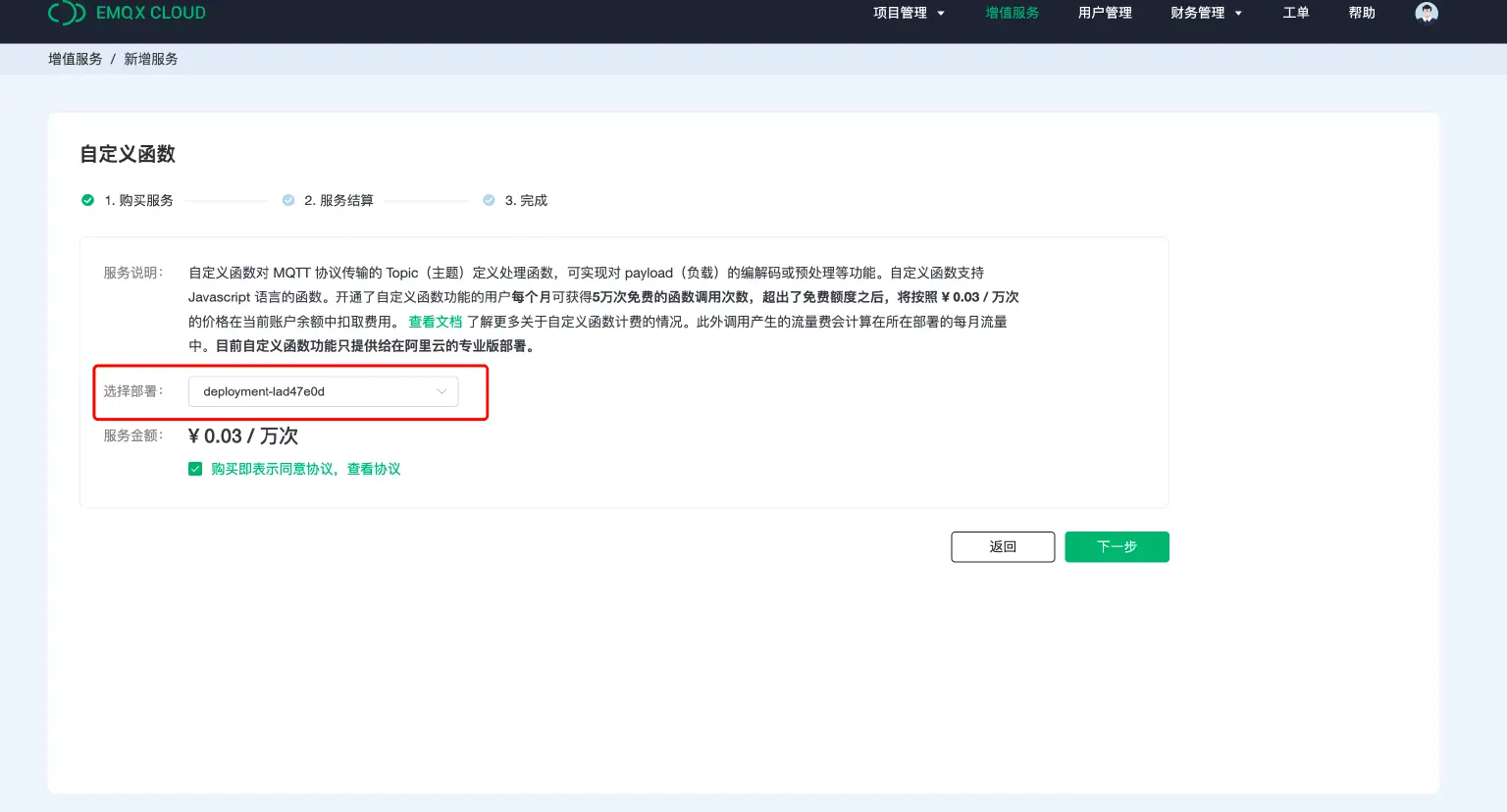This screenshot has width=1507, height=812.
Task: Open the 工单 section
Action: click(1295, 13)
